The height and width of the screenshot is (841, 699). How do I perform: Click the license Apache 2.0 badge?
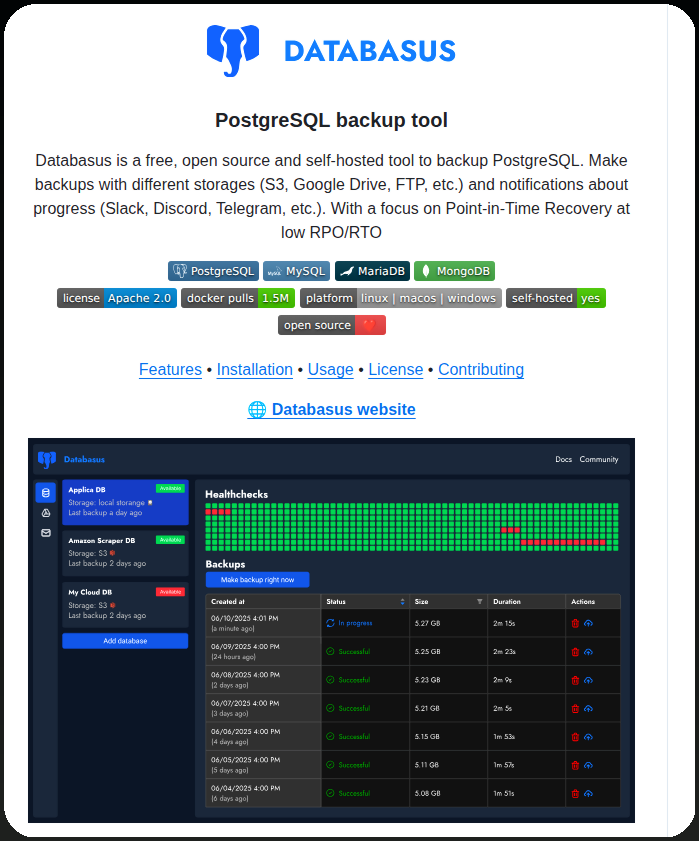pyautogui.click(x=117, y=298)
